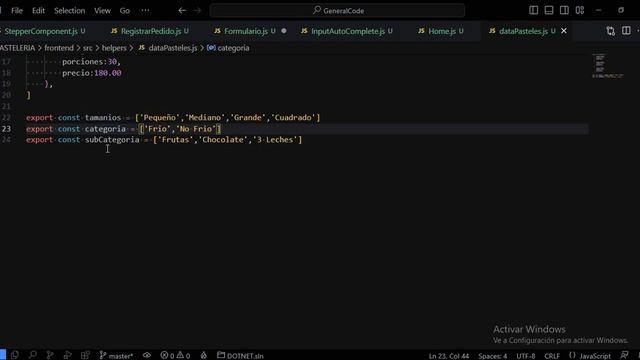
Task: Change indentation via Spaces: 4
Action: point(493,356)
